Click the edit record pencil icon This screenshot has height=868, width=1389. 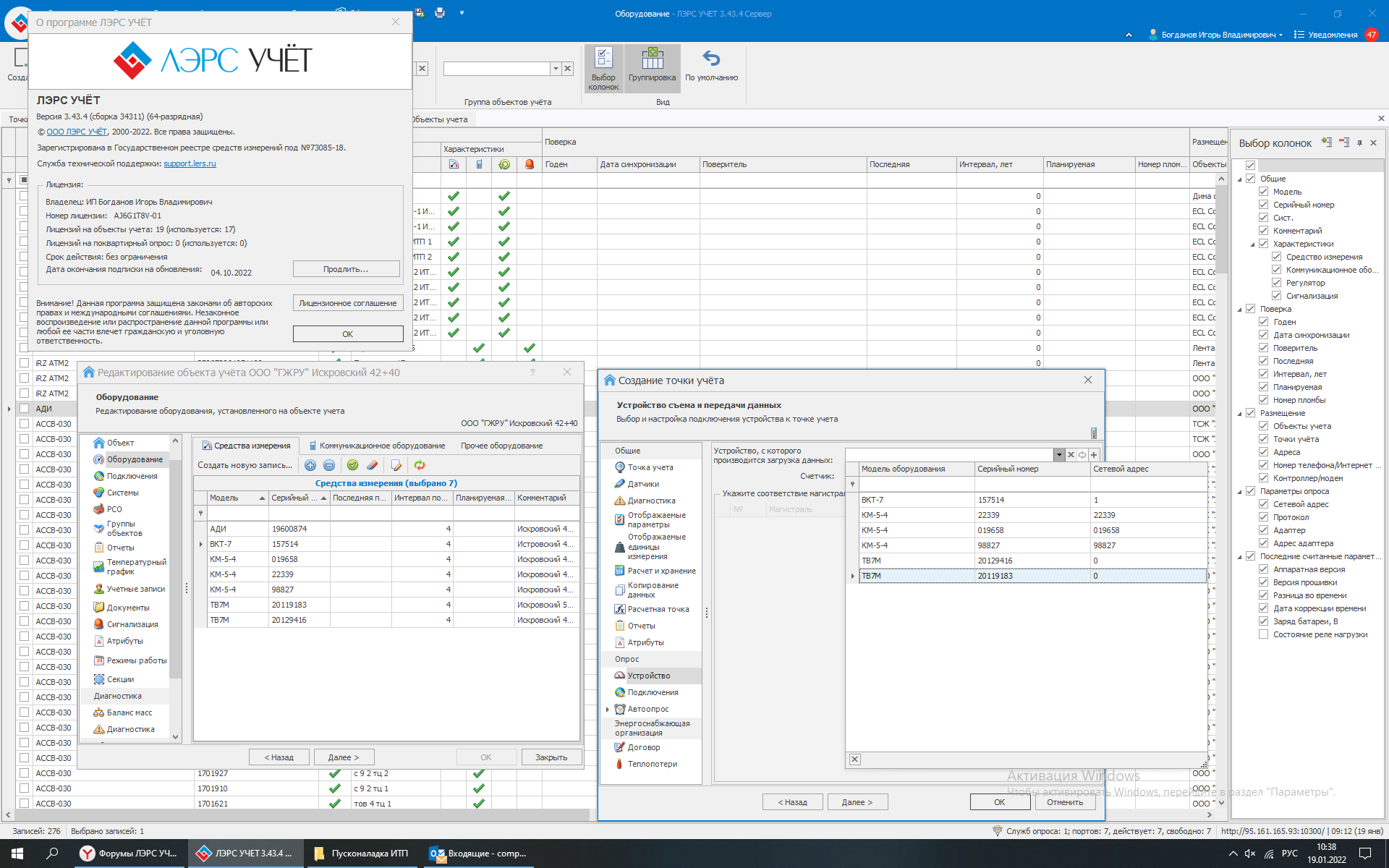(396, 465)
